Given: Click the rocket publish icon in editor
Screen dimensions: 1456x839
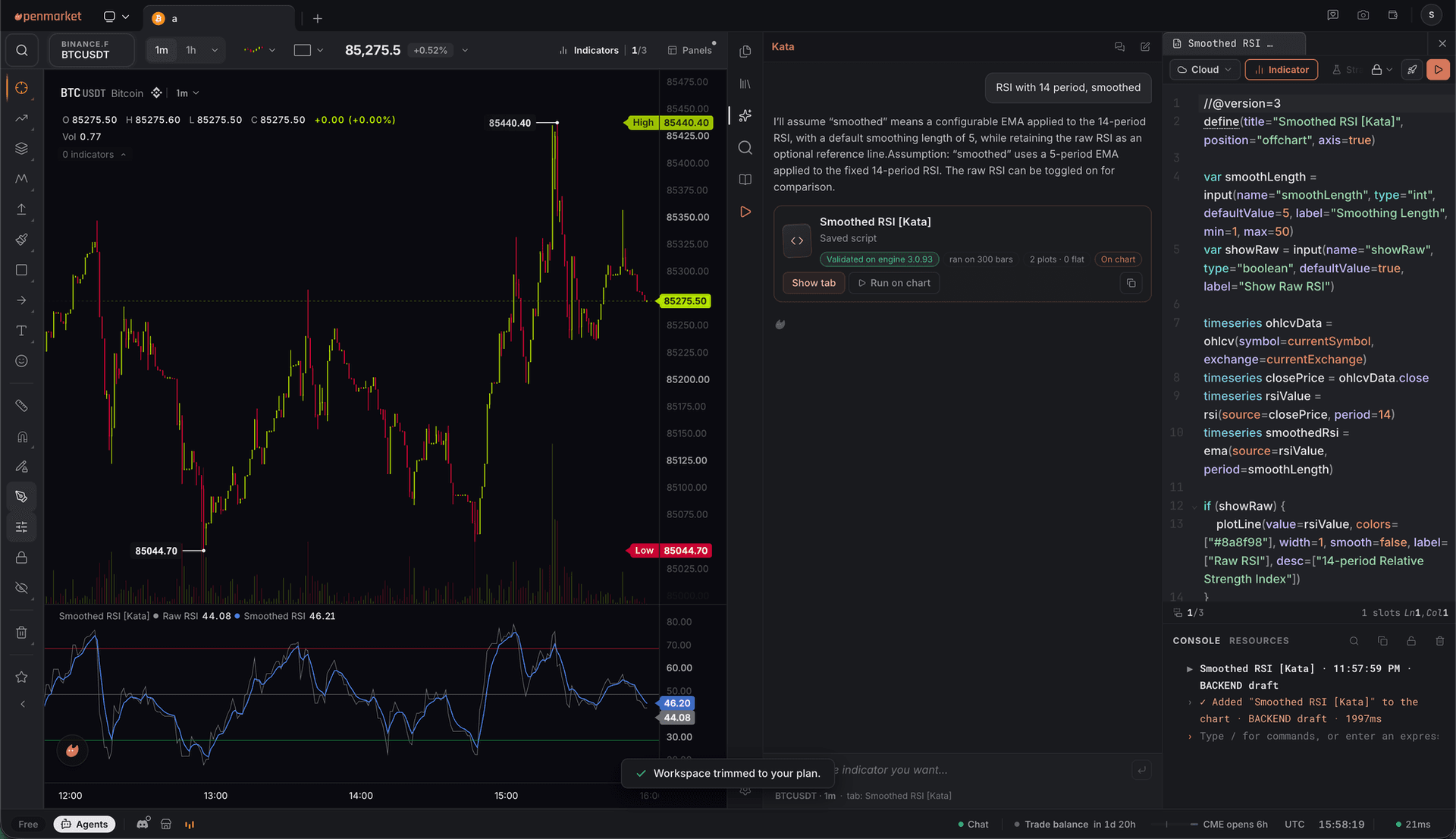Looking at the screenshot, I should [1412, 70].
